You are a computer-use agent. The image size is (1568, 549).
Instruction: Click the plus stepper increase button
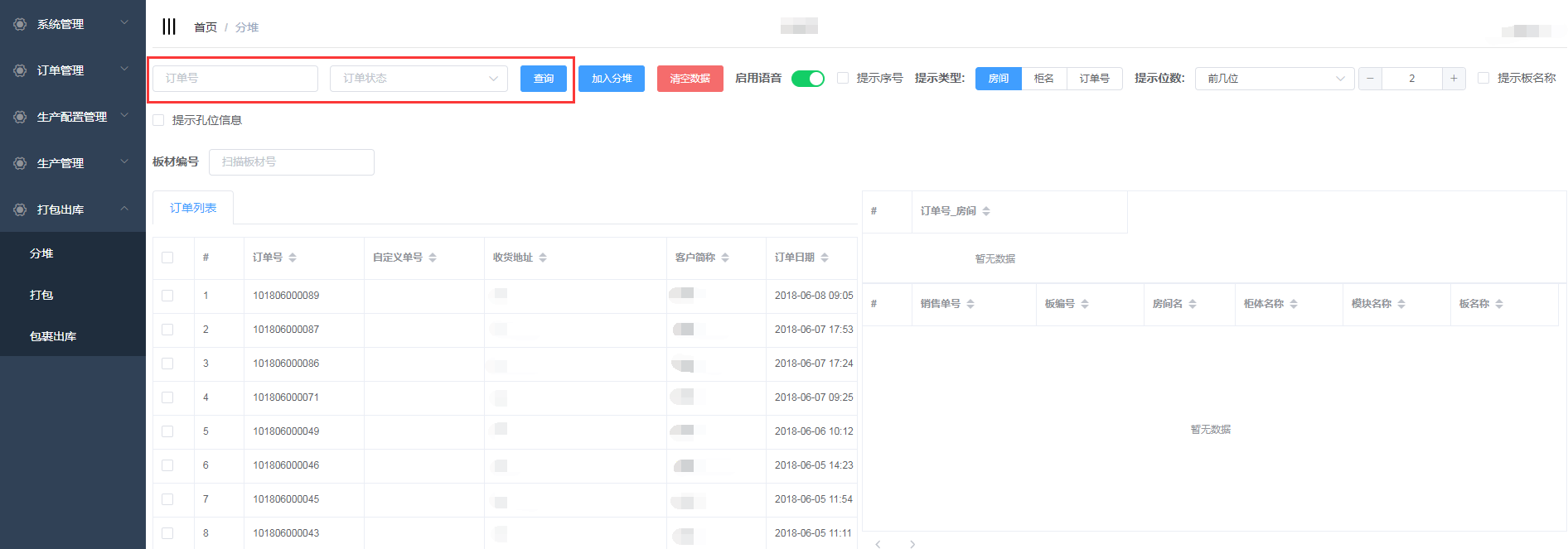[x=1453, y=79]
